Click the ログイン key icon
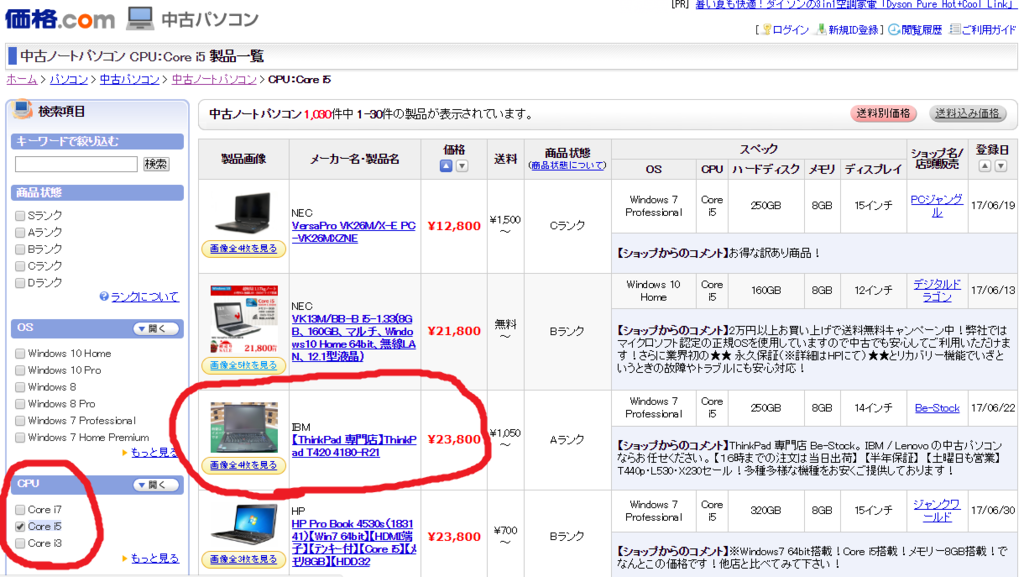This screenshot has height=577, width=1024. (767, 30)
